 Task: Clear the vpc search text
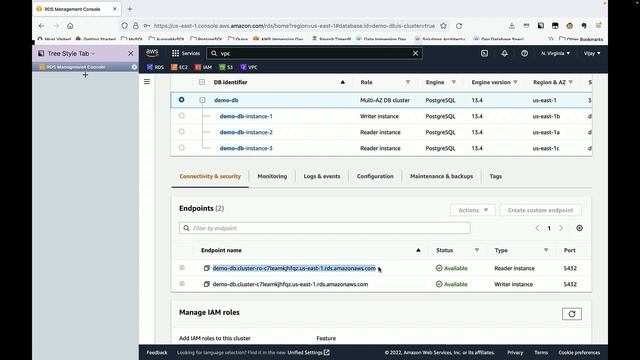point(415,53)
